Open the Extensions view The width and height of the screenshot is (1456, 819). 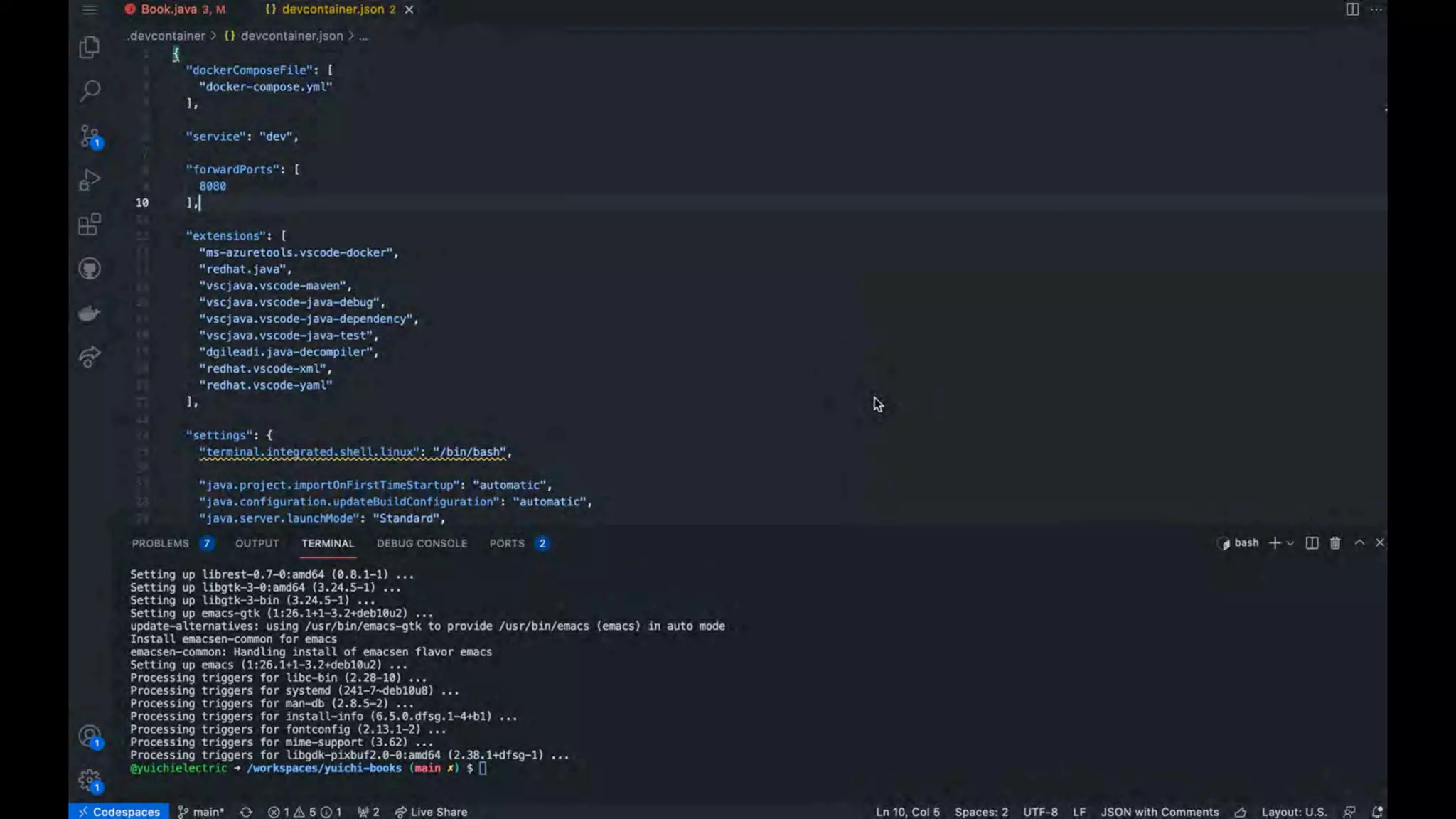[90, 225]
